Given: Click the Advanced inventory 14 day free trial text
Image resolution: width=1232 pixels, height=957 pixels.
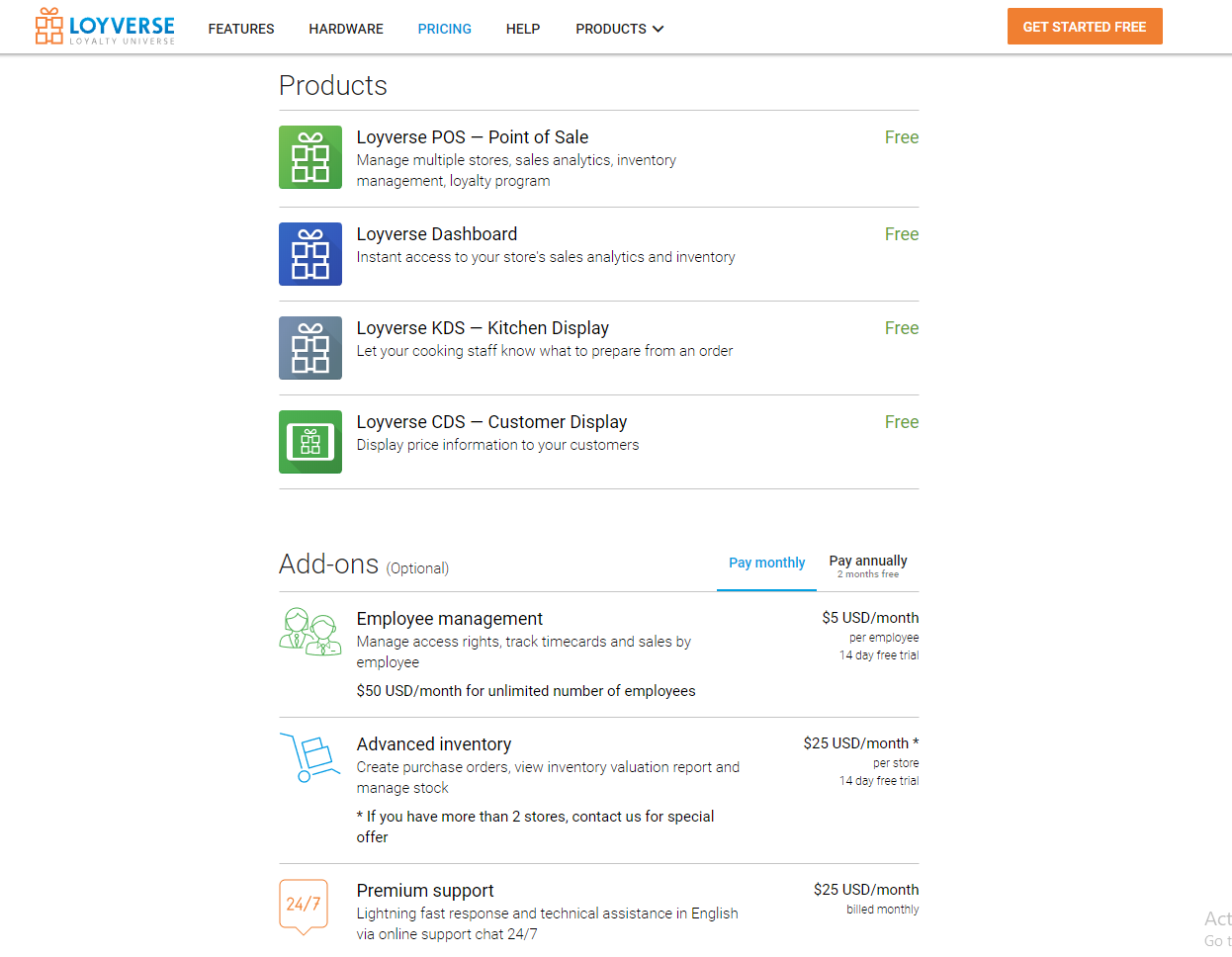Looking at the screenshot, I should [879, 781].
